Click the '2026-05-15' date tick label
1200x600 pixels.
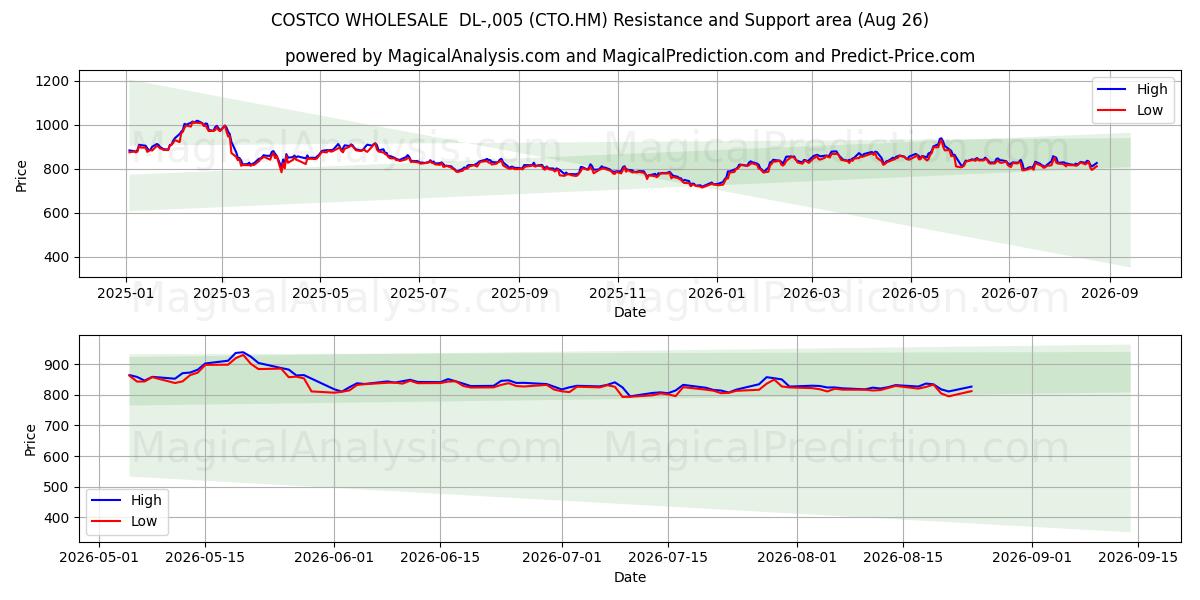205,558
